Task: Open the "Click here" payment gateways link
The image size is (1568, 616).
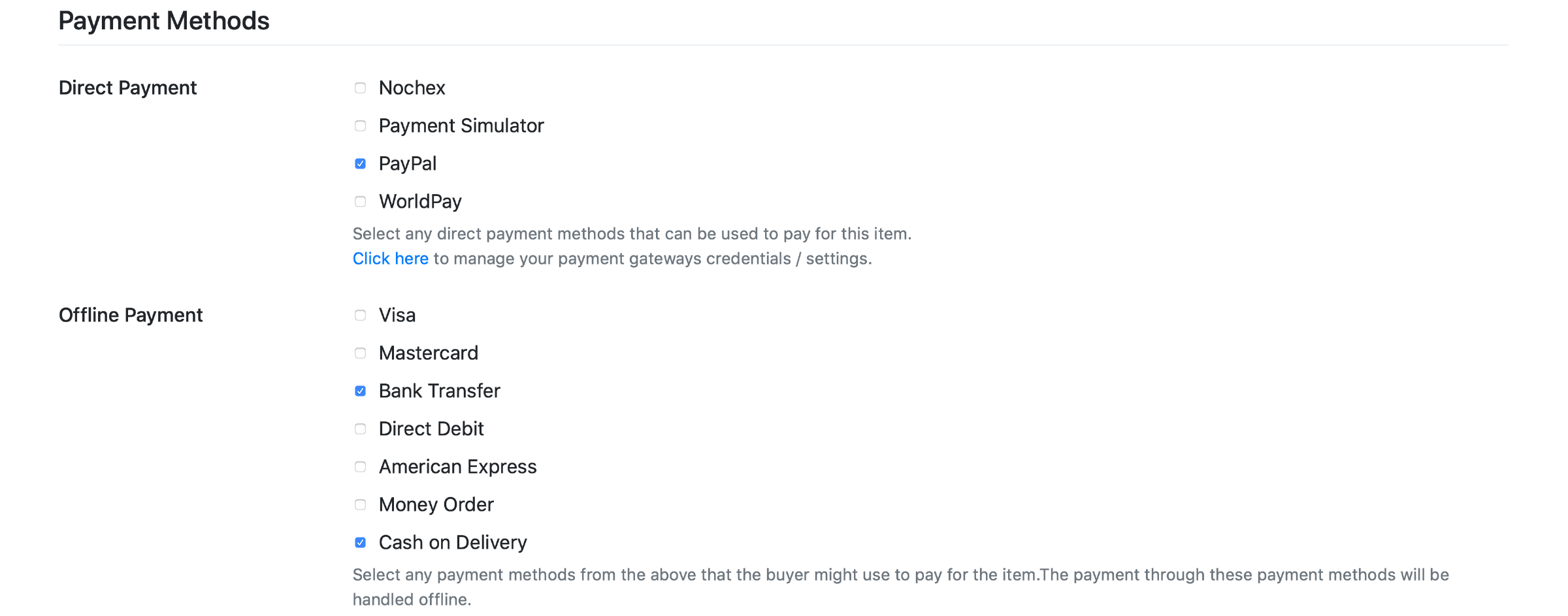Action: pos(390,259)
